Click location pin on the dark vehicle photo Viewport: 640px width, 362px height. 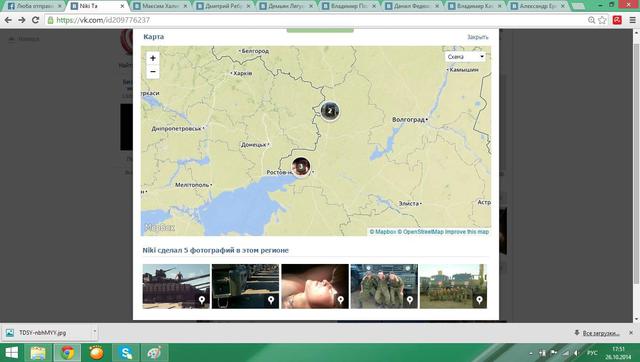click(271, 300)
